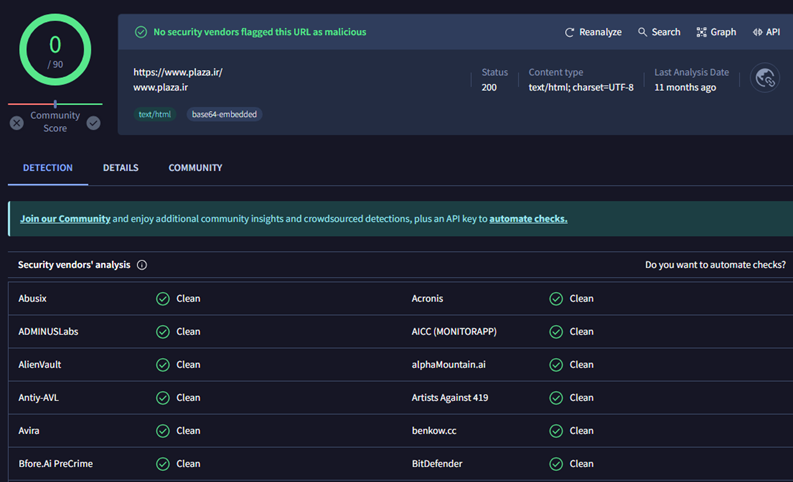Click the info icon next to Security vendors' analysis

[x=142, y=265]
